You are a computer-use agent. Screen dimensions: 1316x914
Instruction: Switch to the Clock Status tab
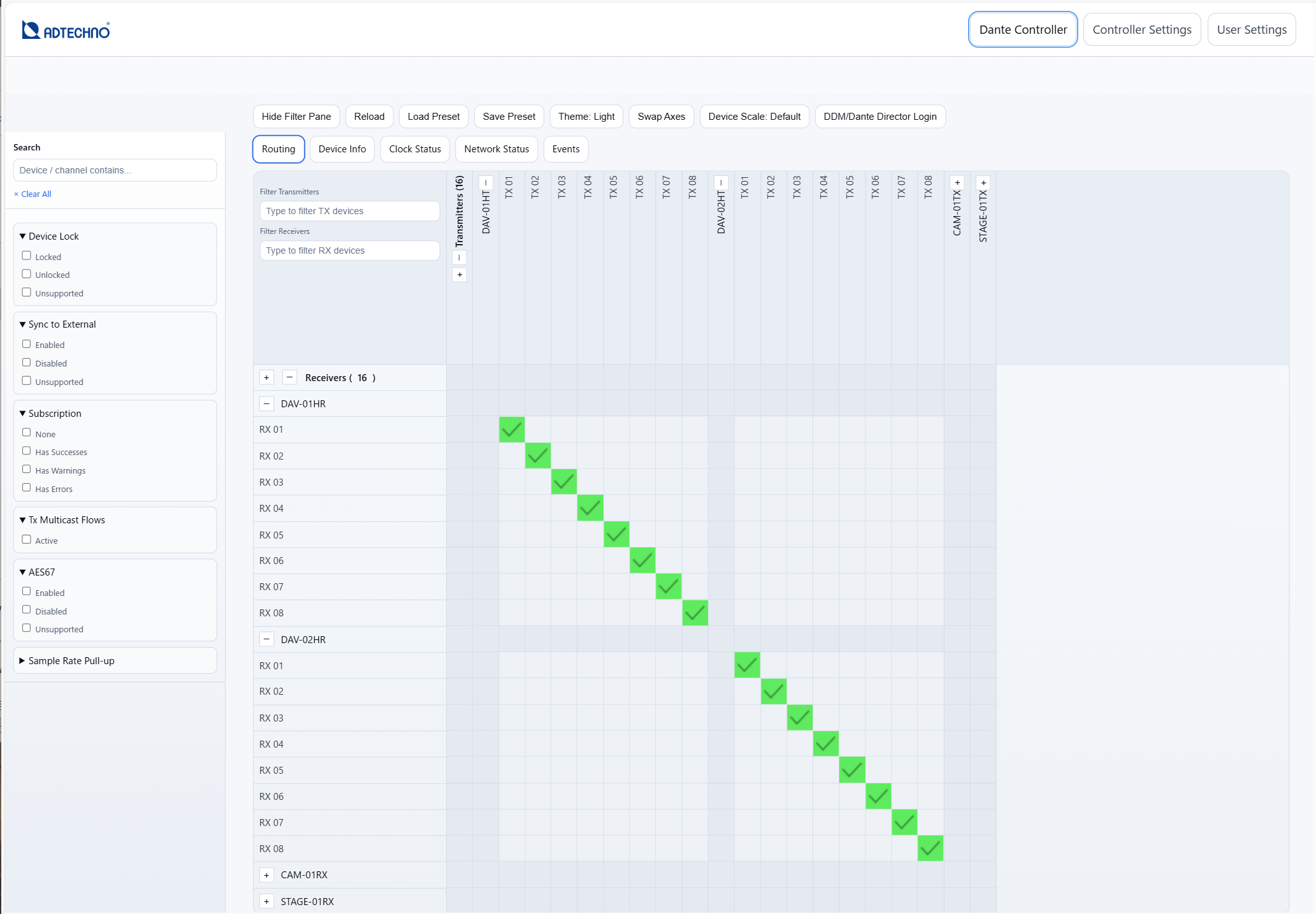pos(415,149)
